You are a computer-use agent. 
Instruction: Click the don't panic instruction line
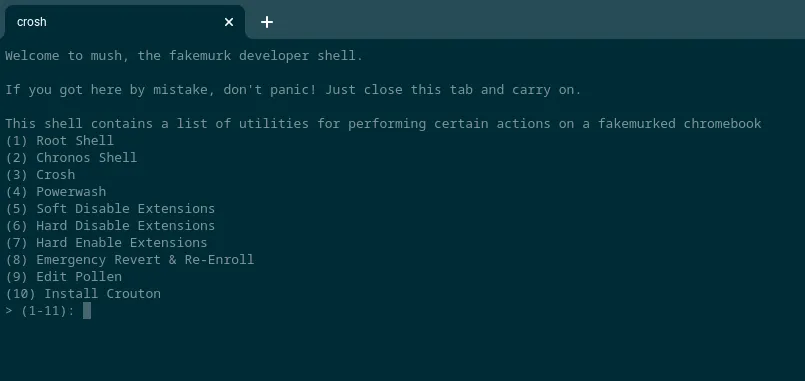(x=293, y=90)
